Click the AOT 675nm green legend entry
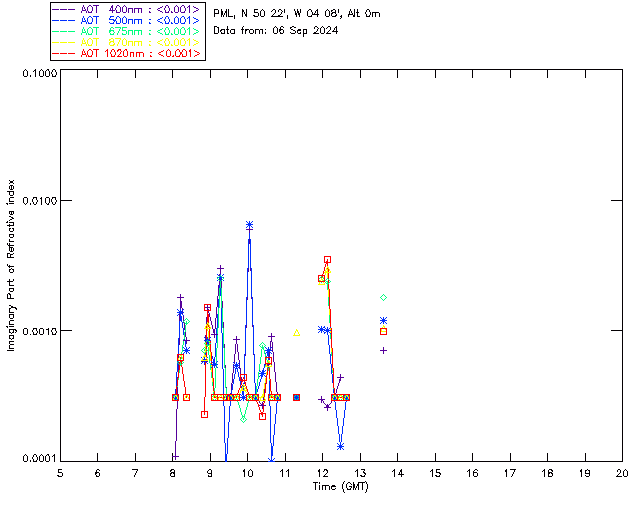This screenshot has width=640, height=512. tap(127, 31)
